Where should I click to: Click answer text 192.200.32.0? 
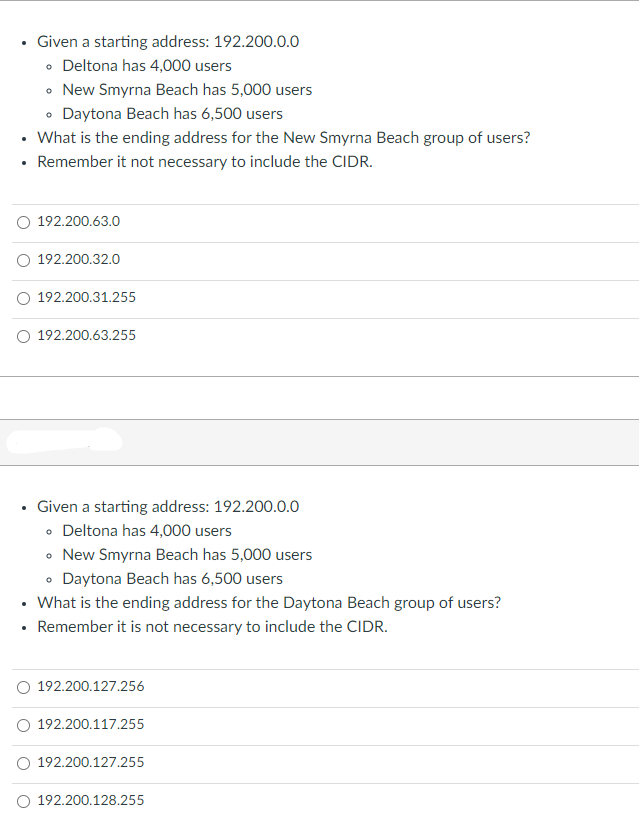(x=79, y=259)
